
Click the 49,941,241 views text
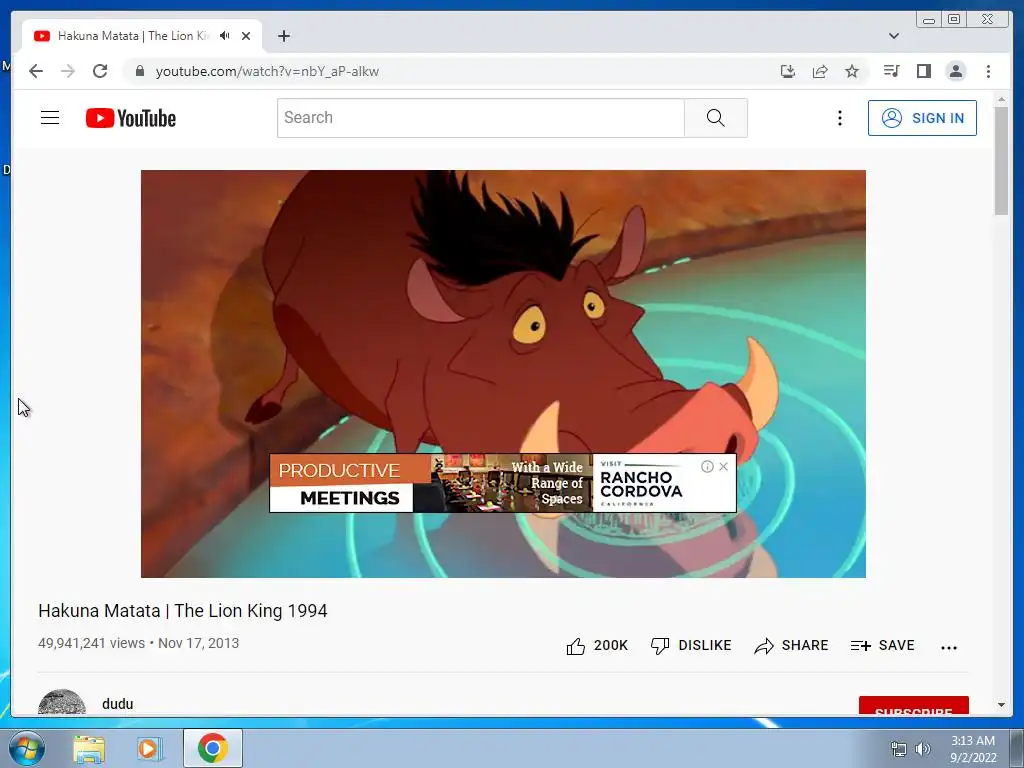(x=91, y=643)
